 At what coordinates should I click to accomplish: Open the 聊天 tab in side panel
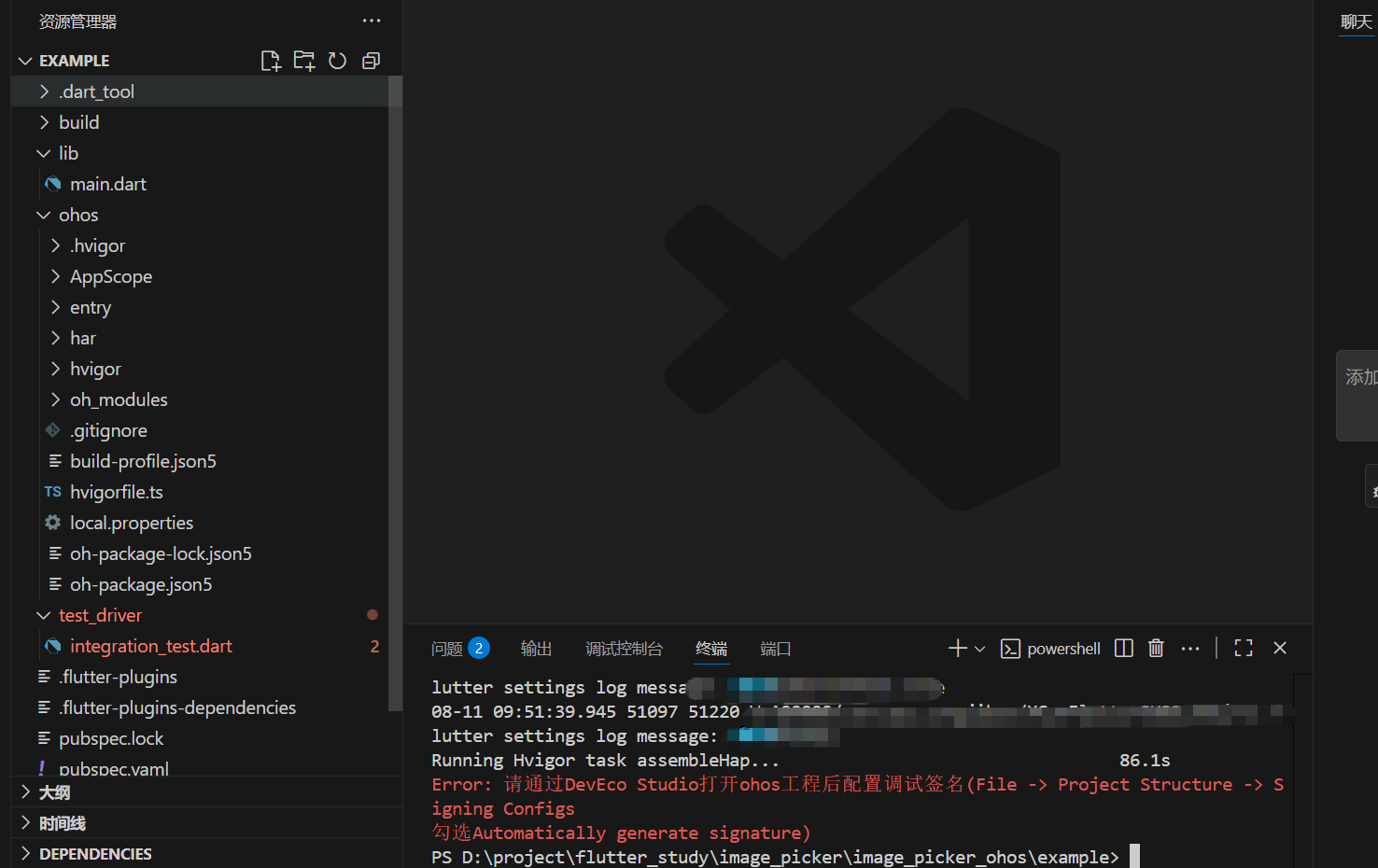coord(1357,21)
